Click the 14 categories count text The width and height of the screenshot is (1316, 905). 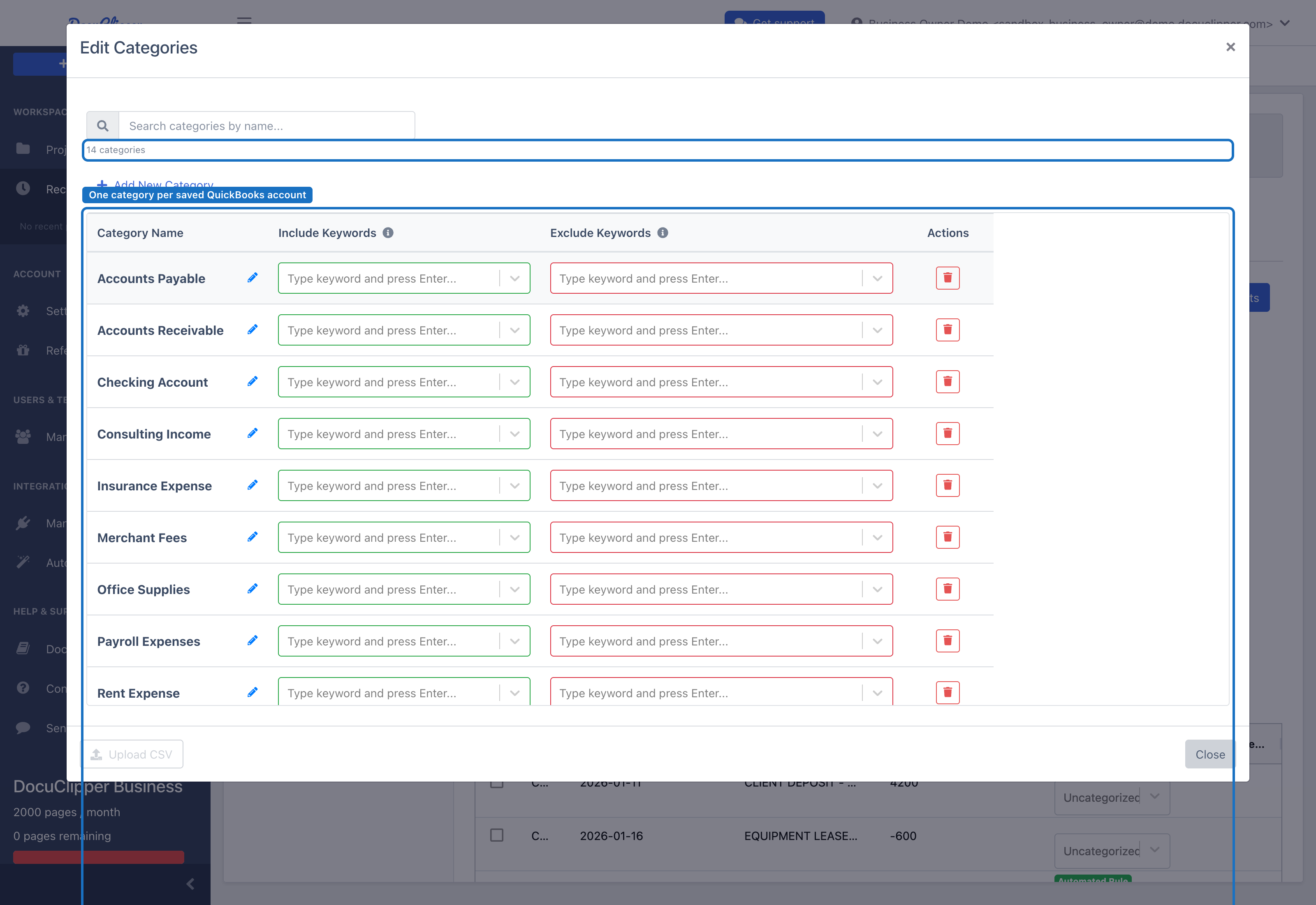(116, 150)
